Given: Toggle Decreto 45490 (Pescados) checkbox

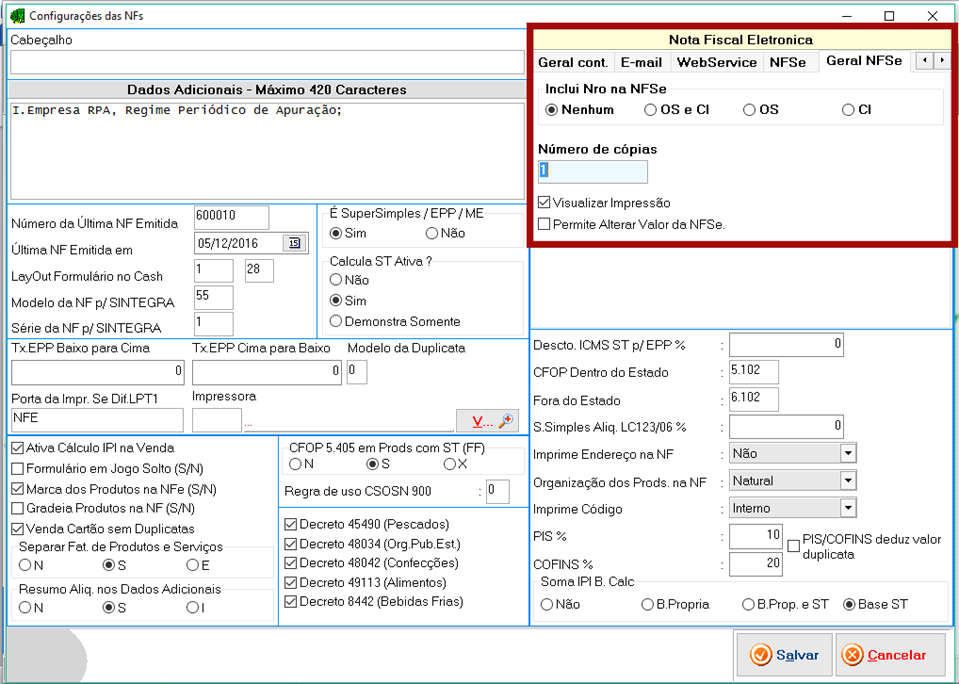Looking at the screenshot, I should 291,524.
